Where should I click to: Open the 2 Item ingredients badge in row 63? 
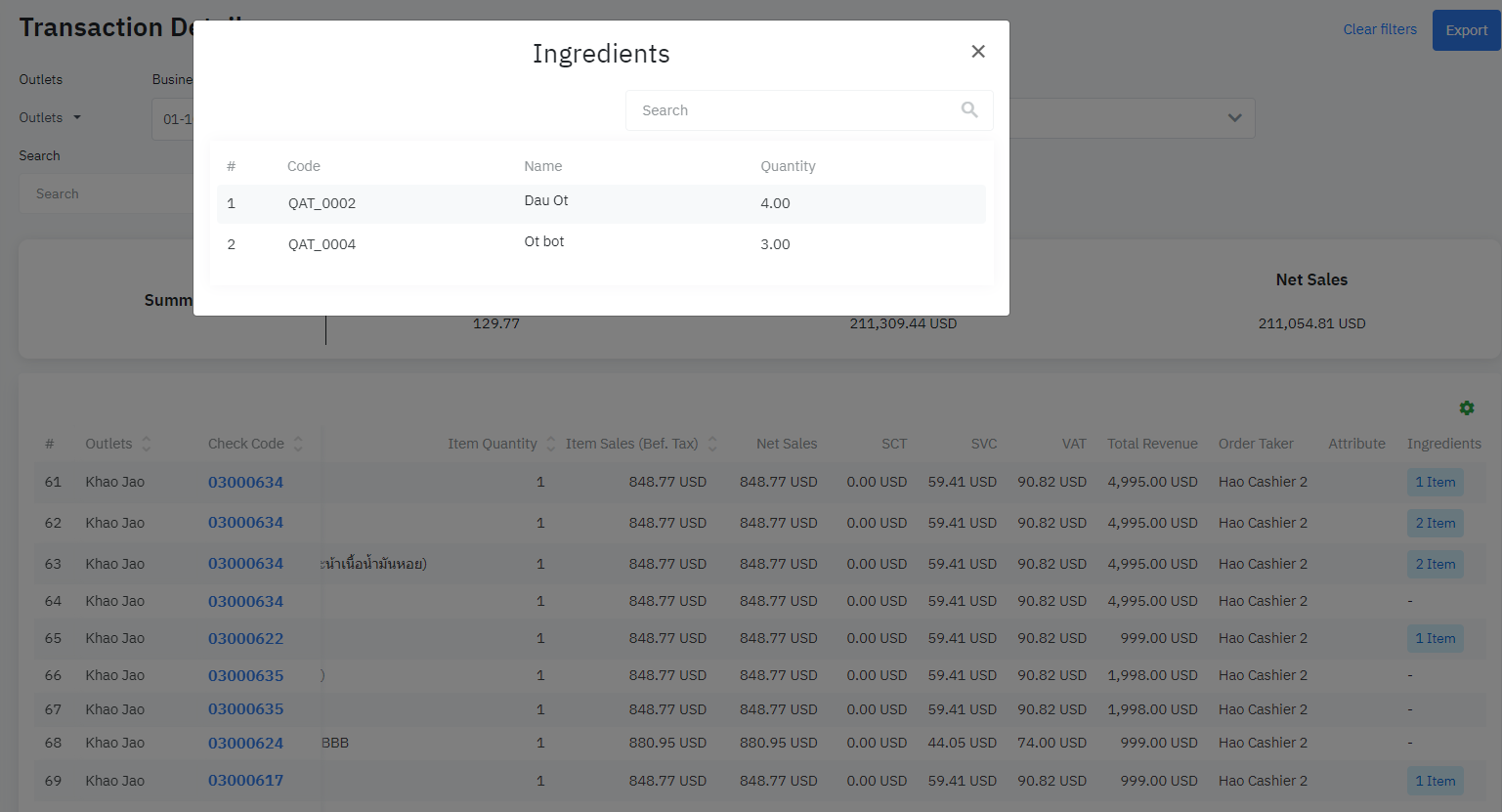(1436, 564)
